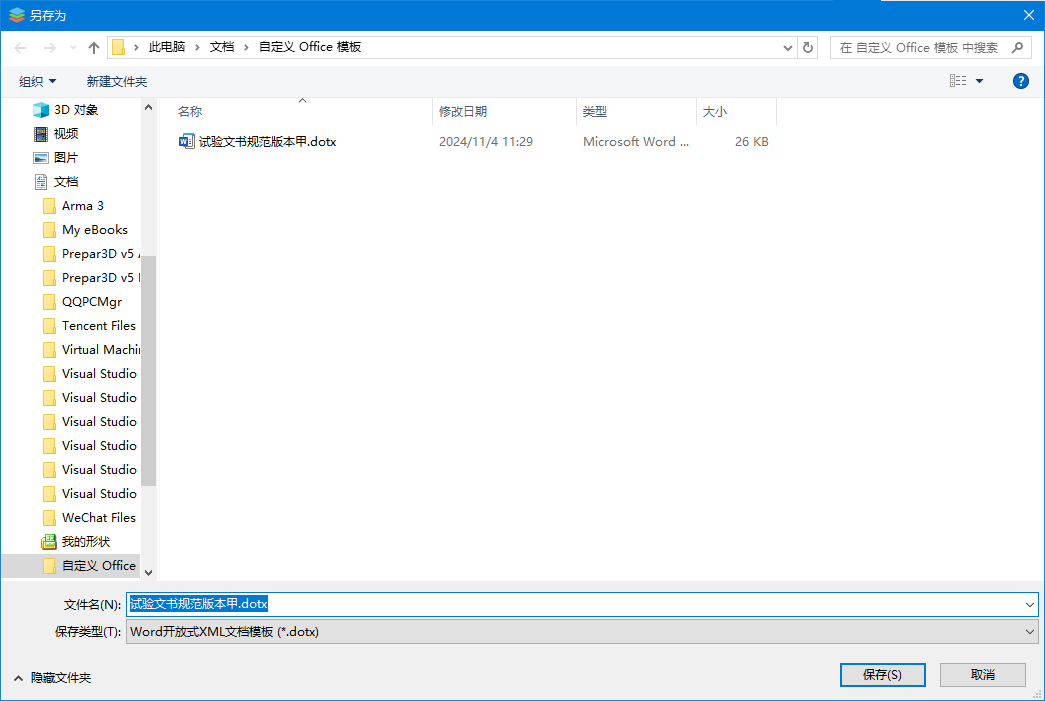Open the QQPCMgr folder
1045x701 pixels.
(92, 302)
